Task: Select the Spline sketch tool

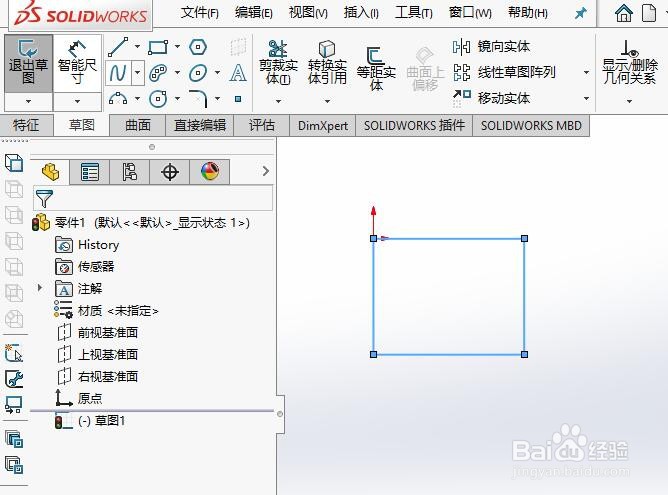Action: tap(118, 73)
